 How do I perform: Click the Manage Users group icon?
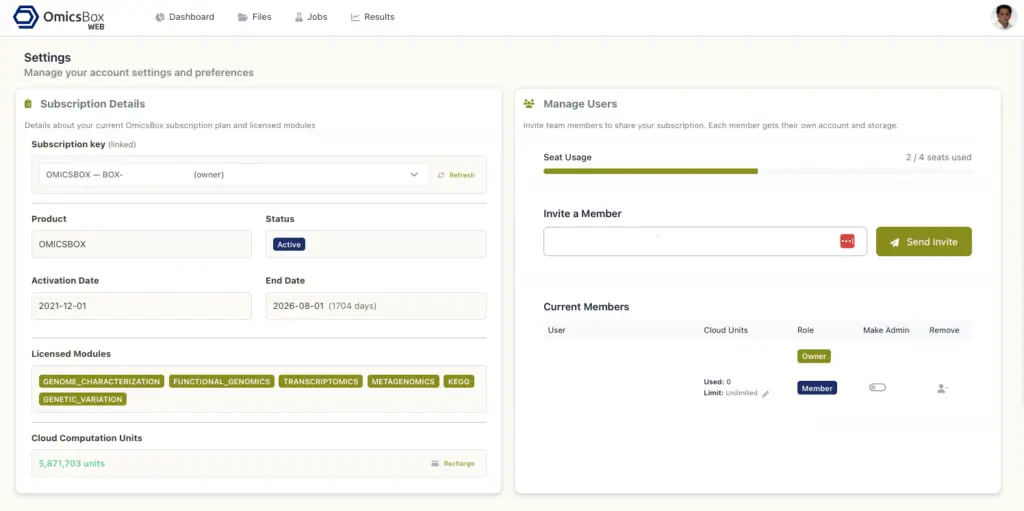(529, 104)
